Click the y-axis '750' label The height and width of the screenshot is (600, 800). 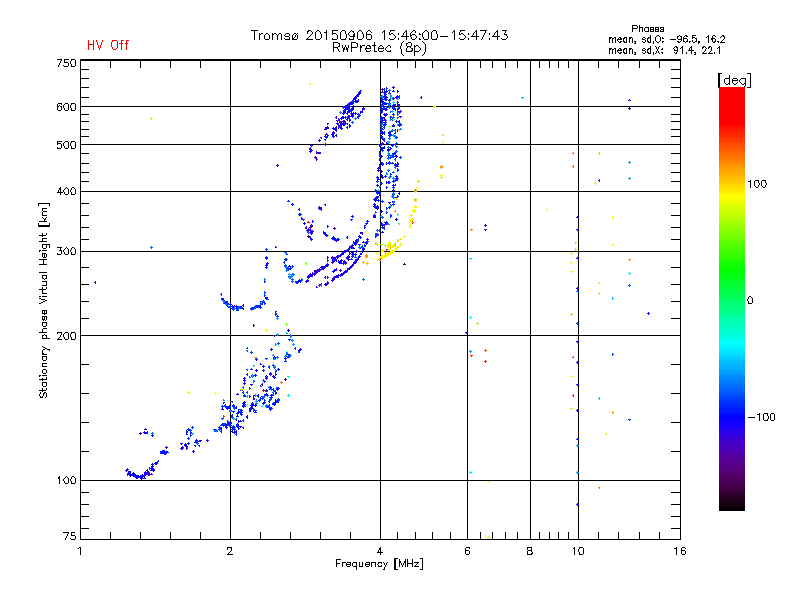(x=66, y=63)
